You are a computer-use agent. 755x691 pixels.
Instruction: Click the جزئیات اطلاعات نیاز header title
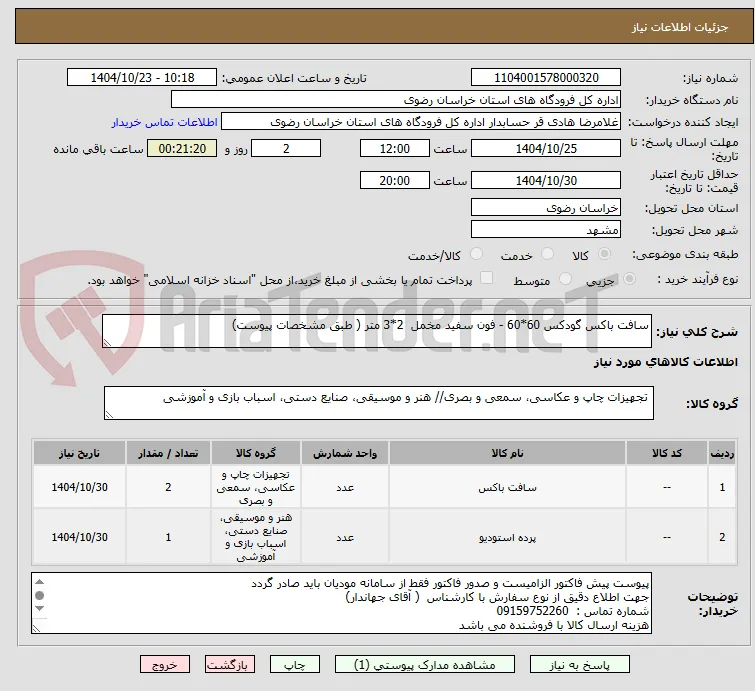679,27
